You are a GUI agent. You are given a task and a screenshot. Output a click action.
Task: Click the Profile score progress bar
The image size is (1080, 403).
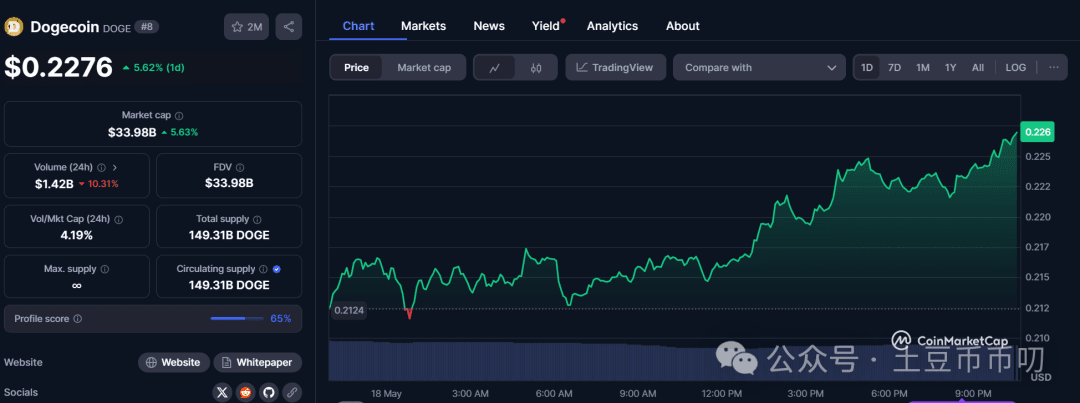237,318
